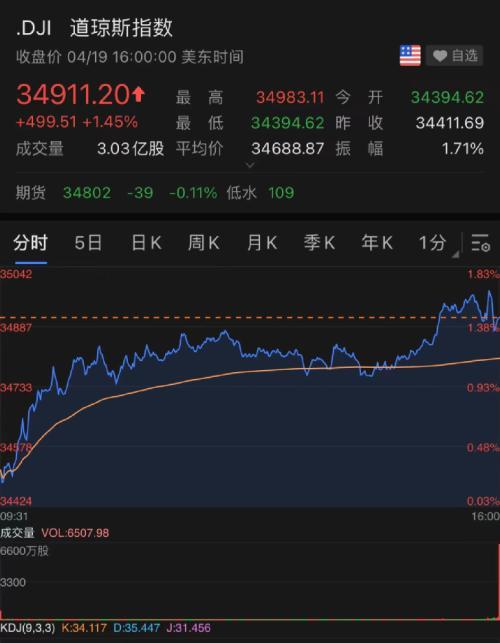Tap futures change -39
The height and width of the screenshot is (643, 500).
pyautogui.click(x=140, y=193)
